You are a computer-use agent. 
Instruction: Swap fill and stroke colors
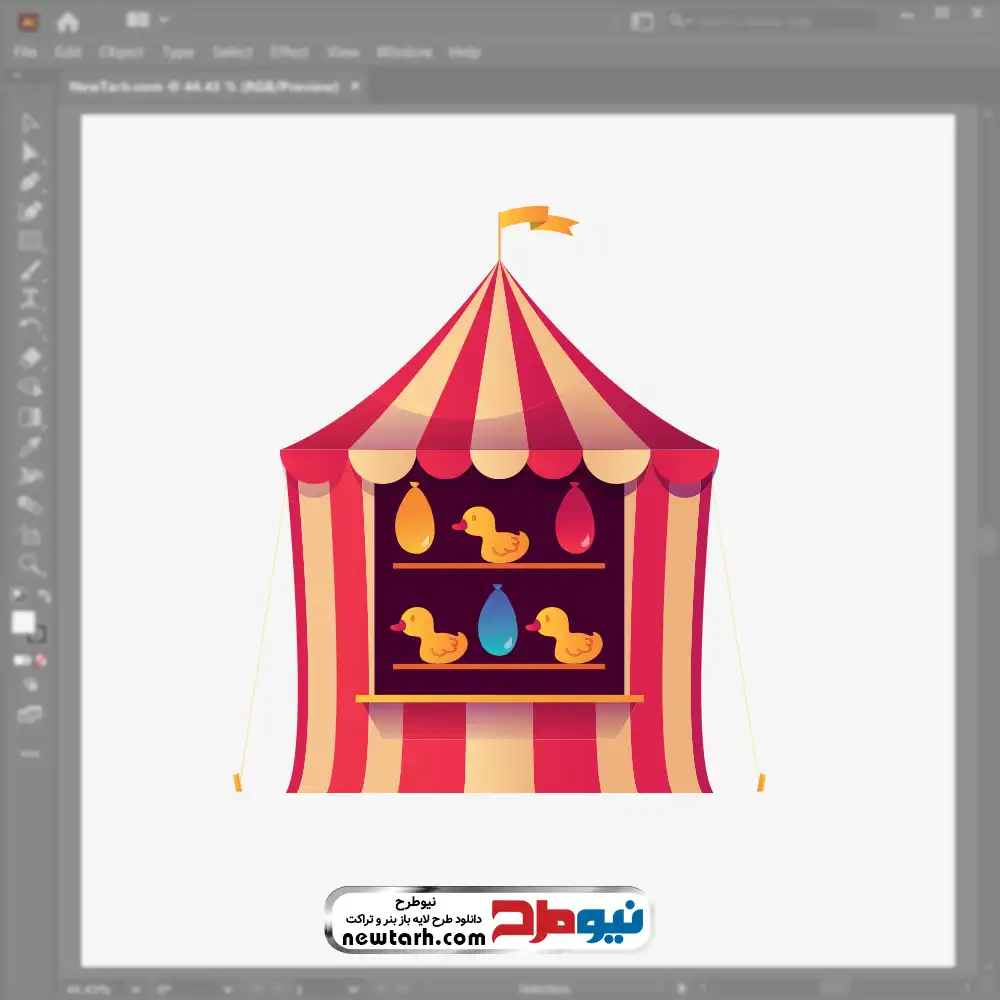(x=43, y=596)
